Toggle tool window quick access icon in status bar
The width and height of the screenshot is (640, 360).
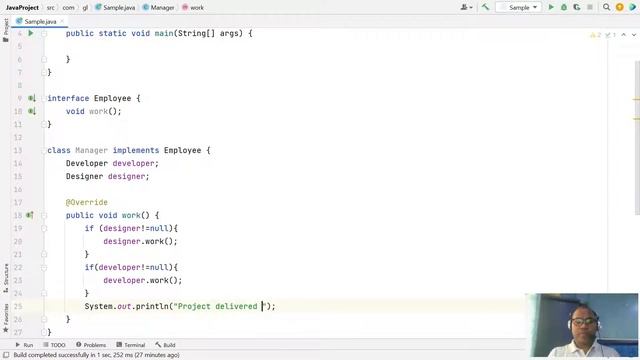click(6, 355)
